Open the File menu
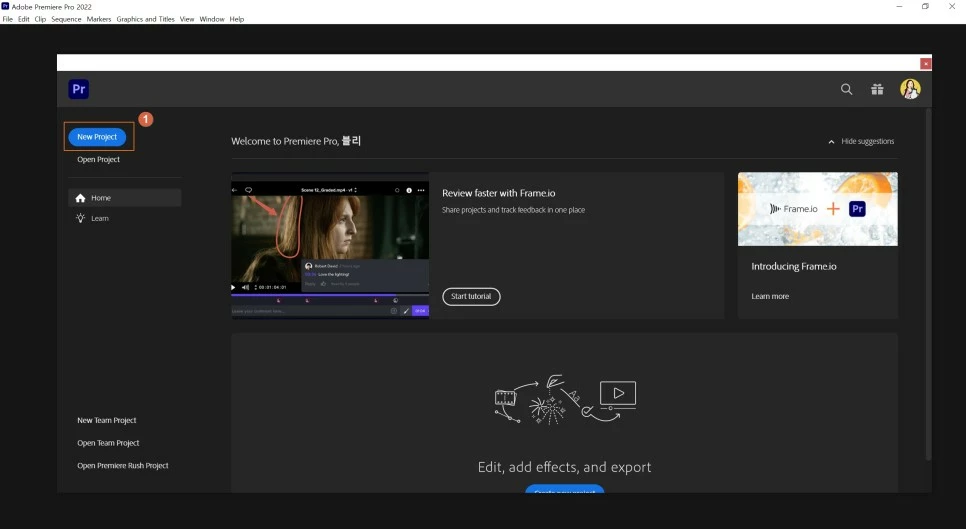Screen dimensions: 966x529 pyautogui.click(x=7, y=19)
